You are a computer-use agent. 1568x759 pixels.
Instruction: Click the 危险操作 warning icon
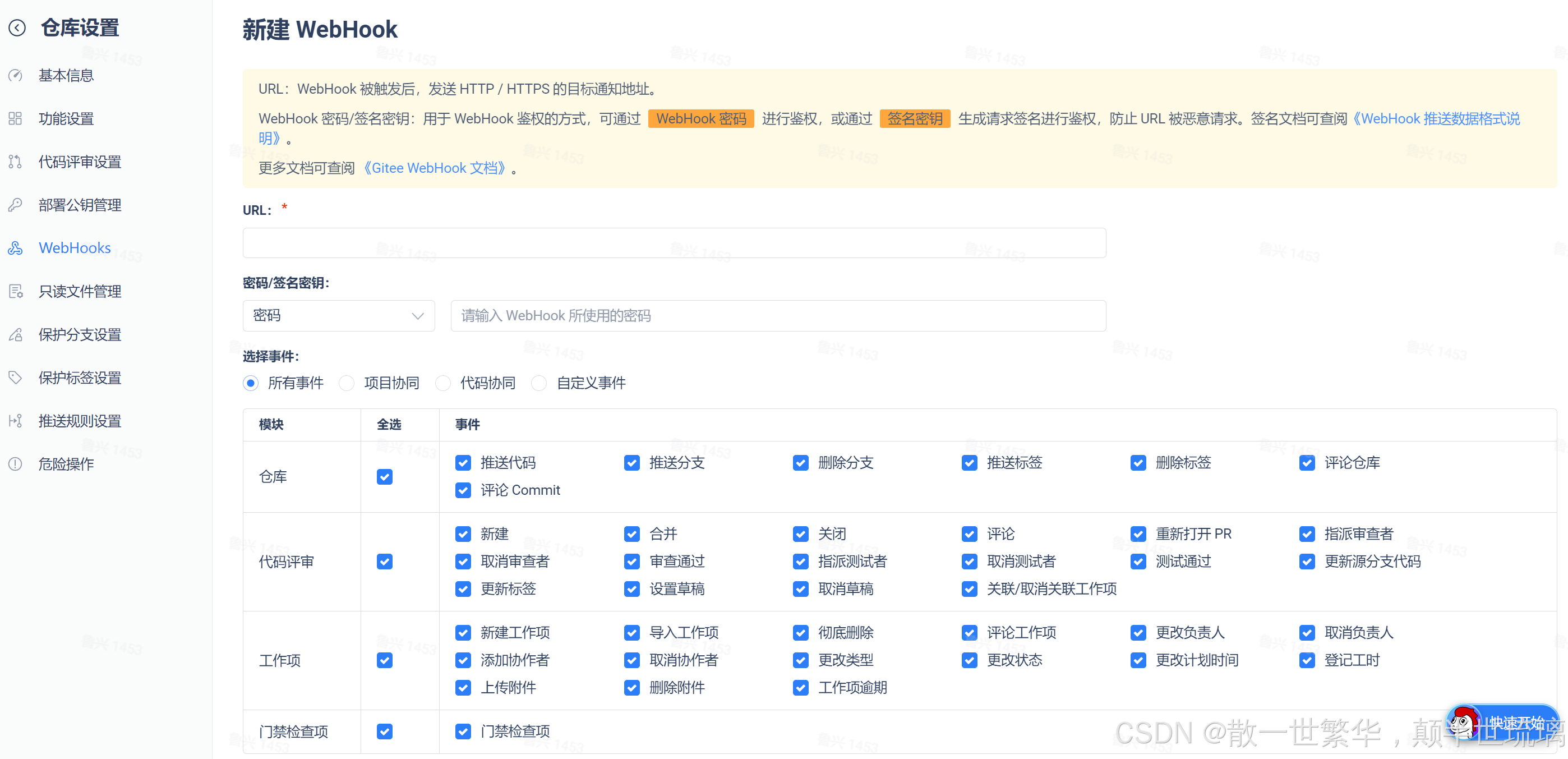(15, 464)
